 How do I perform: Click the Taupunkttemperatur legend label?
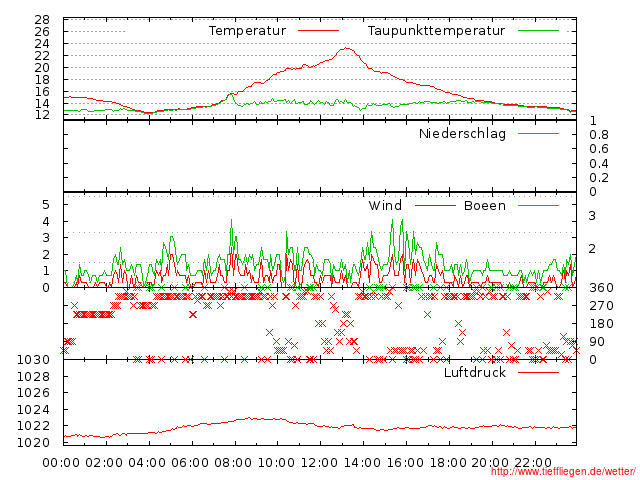(x=436, y=31)
